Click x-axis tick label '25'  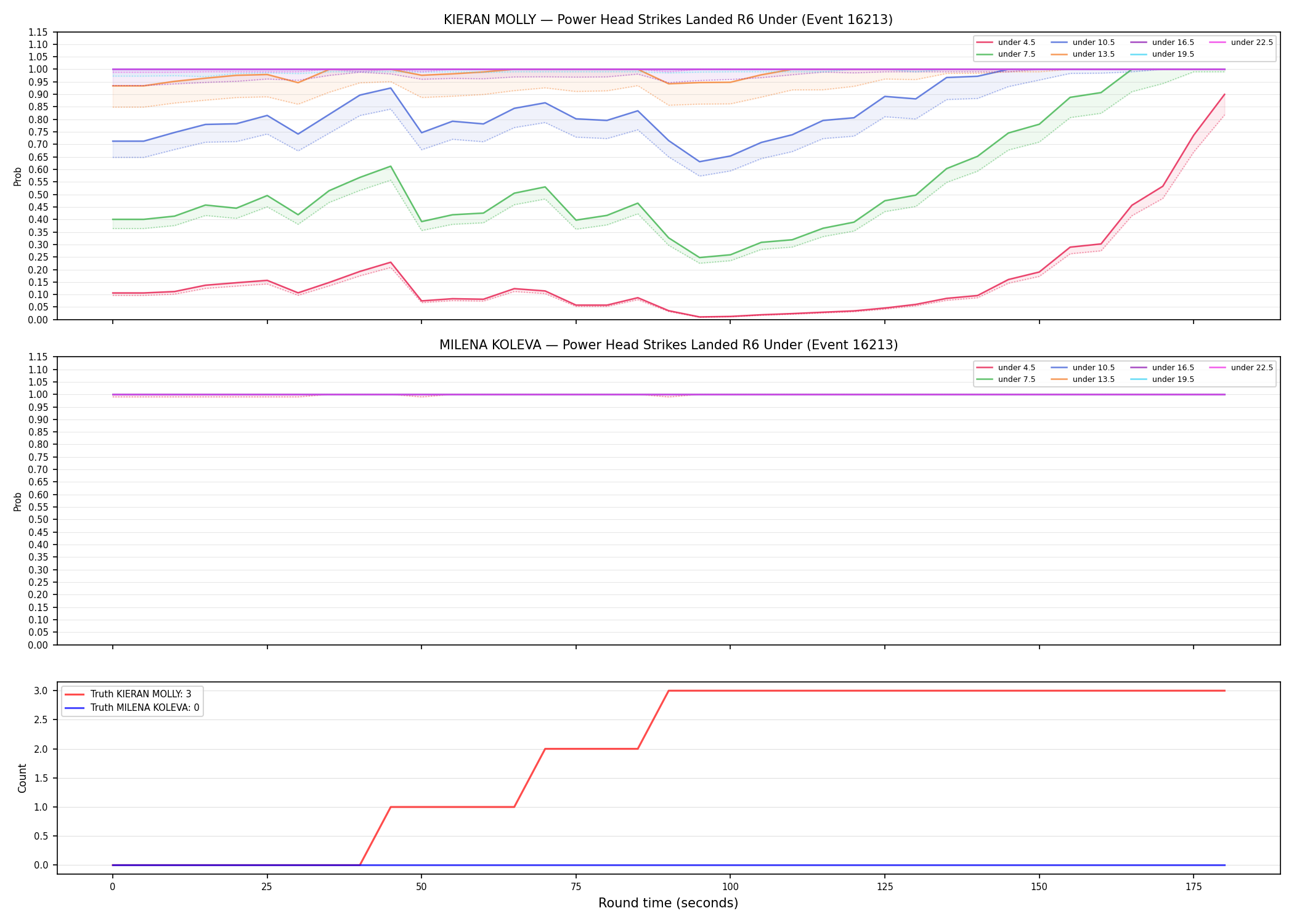[x=267, y=887]
